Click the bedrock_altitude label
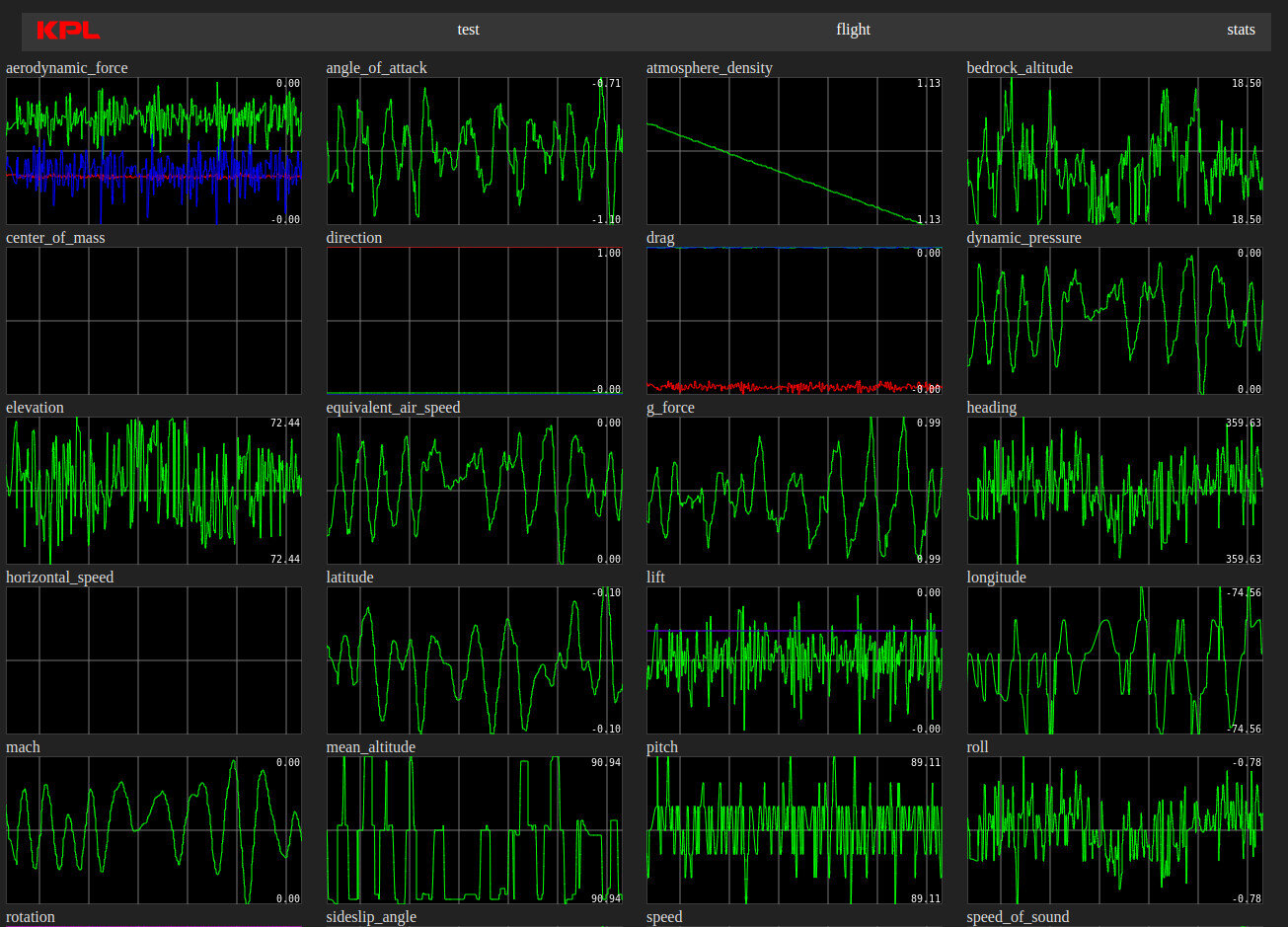Image resolution: width=1288 pixels, height=927 pixels. [1020, 68]
